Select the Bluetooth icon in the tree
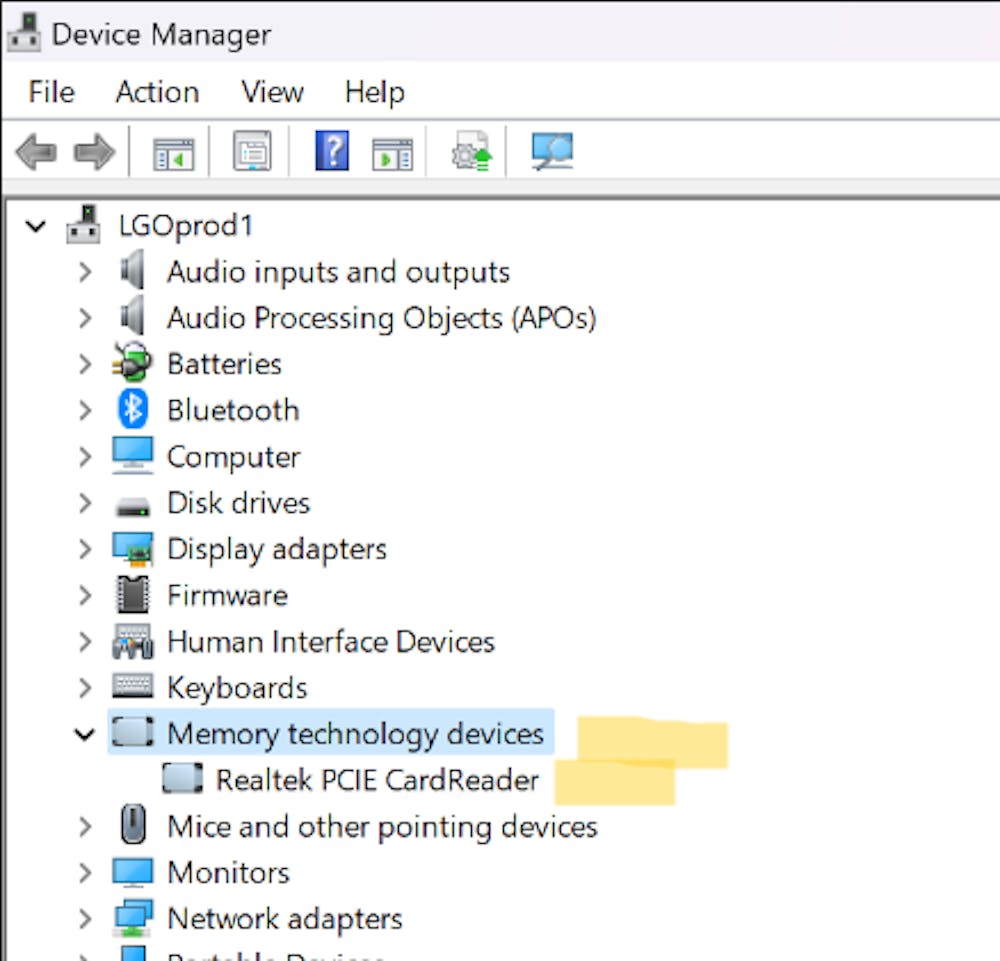The image size is (1000, 961). click(x=132, y=410)
